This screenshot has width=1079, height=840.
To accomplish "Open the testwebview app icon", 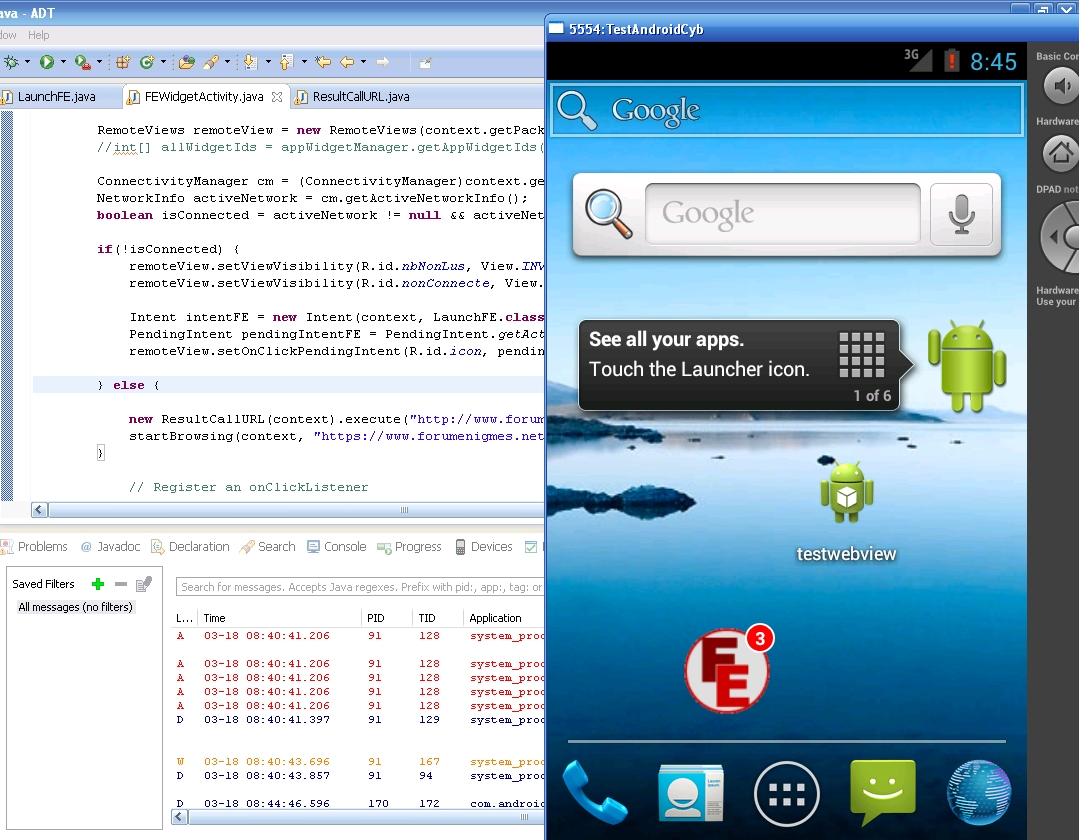I will coord(846,510).
